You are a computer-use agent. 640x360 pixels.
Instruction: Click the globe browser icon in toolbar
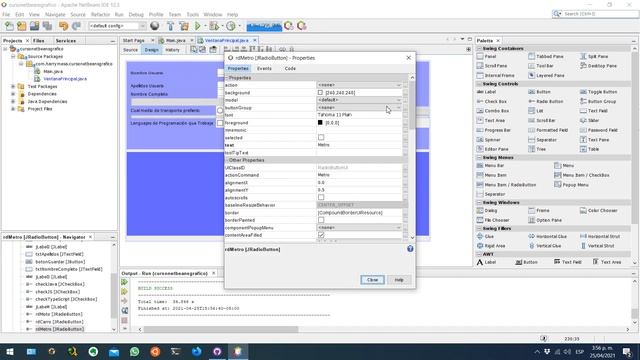[155, 26]
